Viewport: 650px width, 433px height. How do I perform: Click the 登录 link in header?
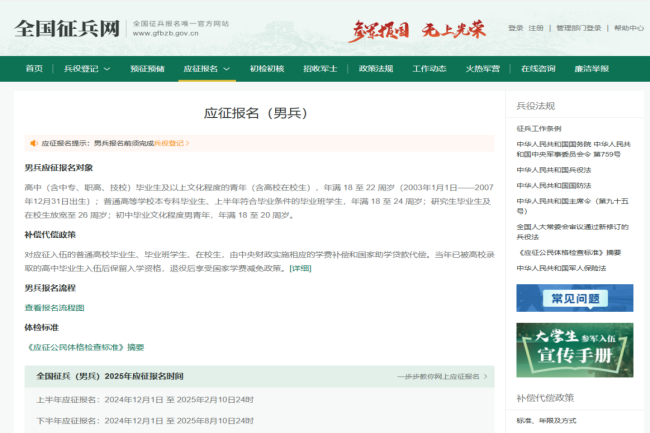(515, 28)
